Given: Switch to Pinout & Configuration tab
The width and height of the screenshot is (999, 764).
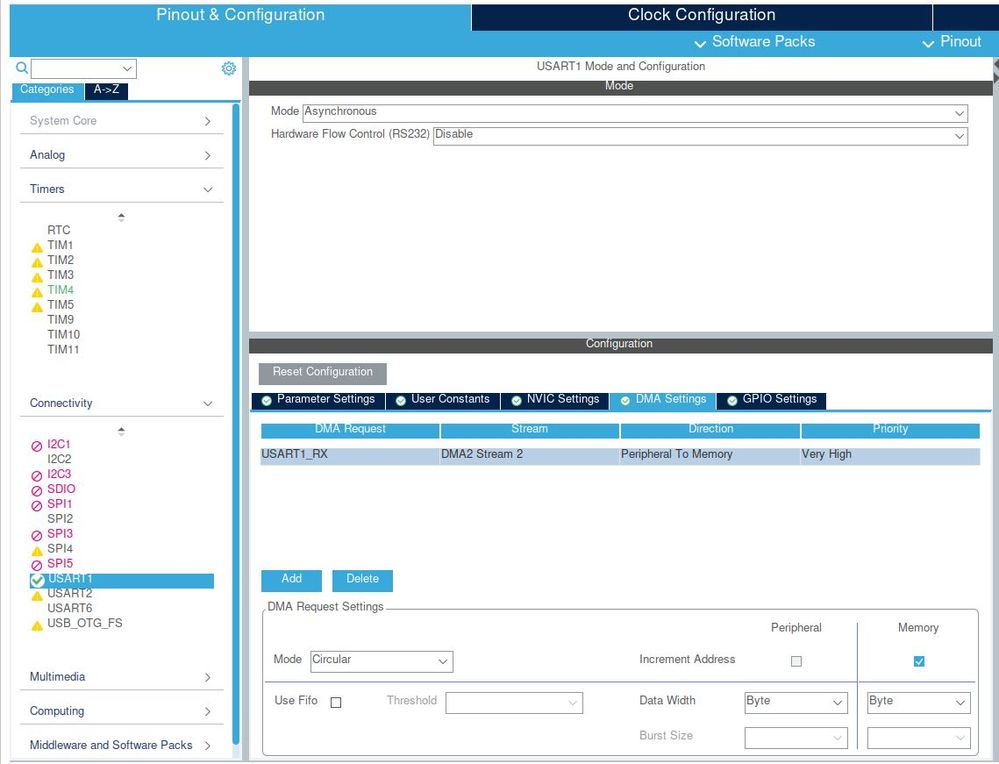Looking at the screenshot, I should pyautogui.click(x=240, y=16).
